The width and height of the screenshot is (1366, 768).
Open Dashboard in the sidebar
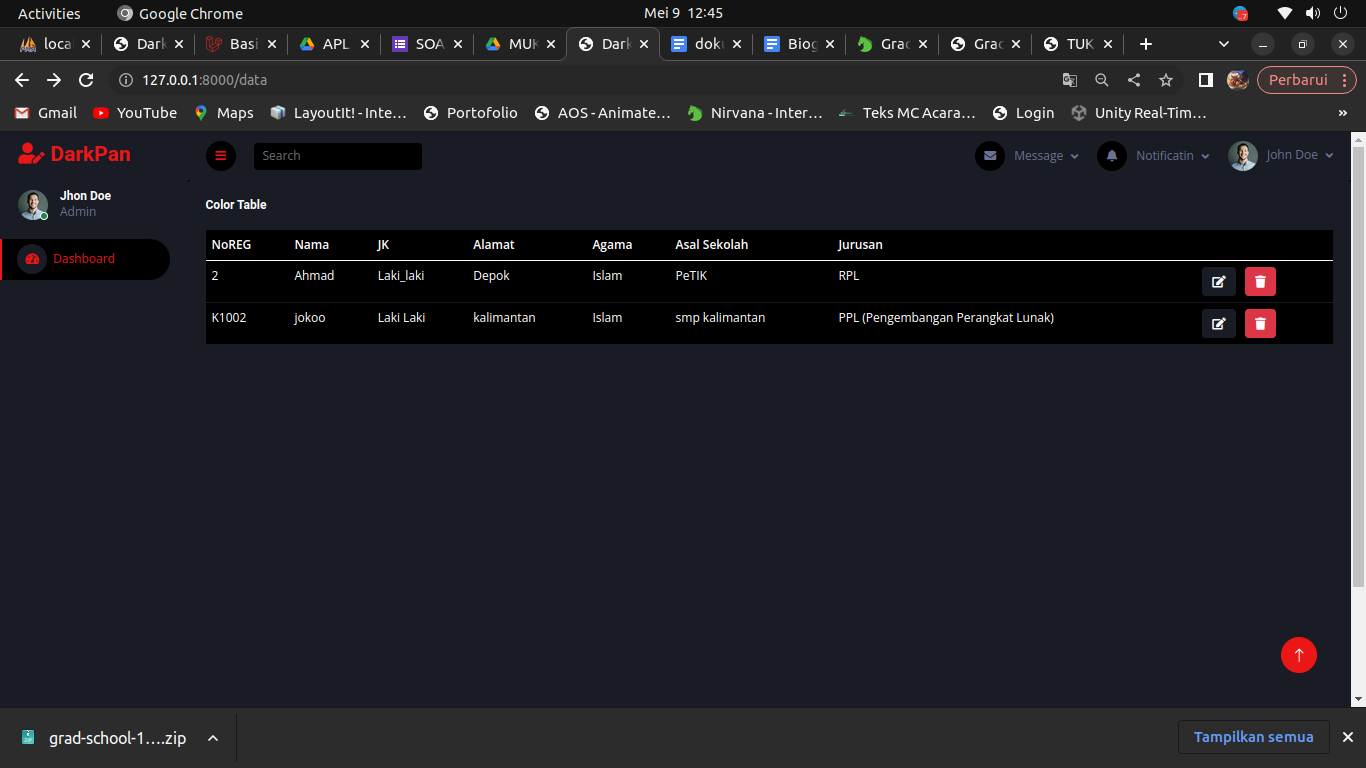pos(84,259)
